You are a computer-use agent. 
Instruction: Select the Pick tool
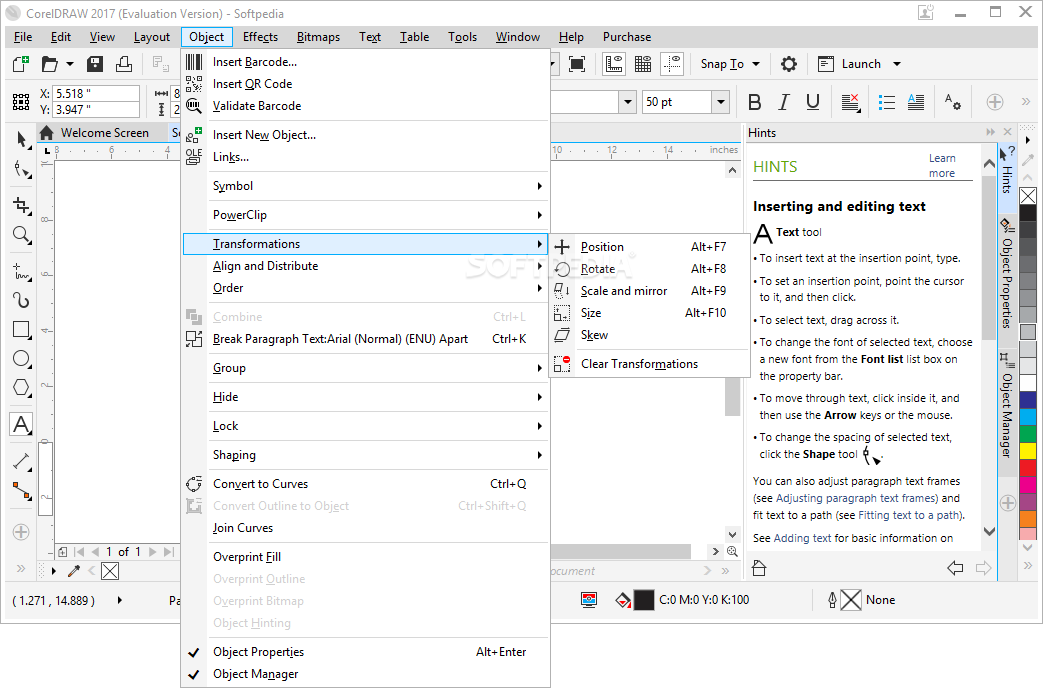click(22, 139)
